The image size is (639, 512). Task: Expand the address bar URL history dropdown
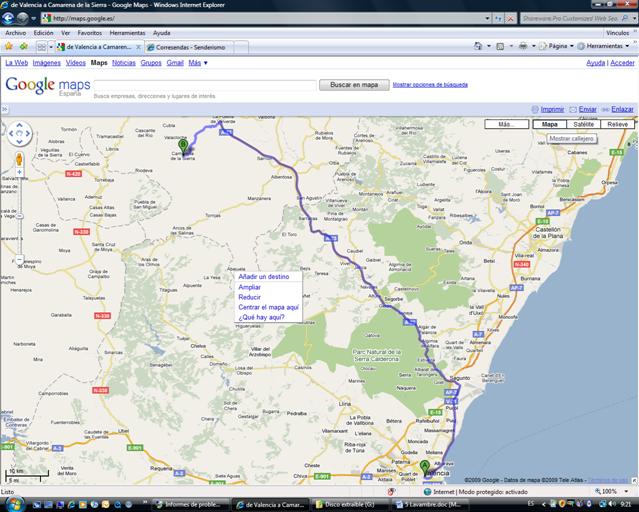click(x=487, y=18)
